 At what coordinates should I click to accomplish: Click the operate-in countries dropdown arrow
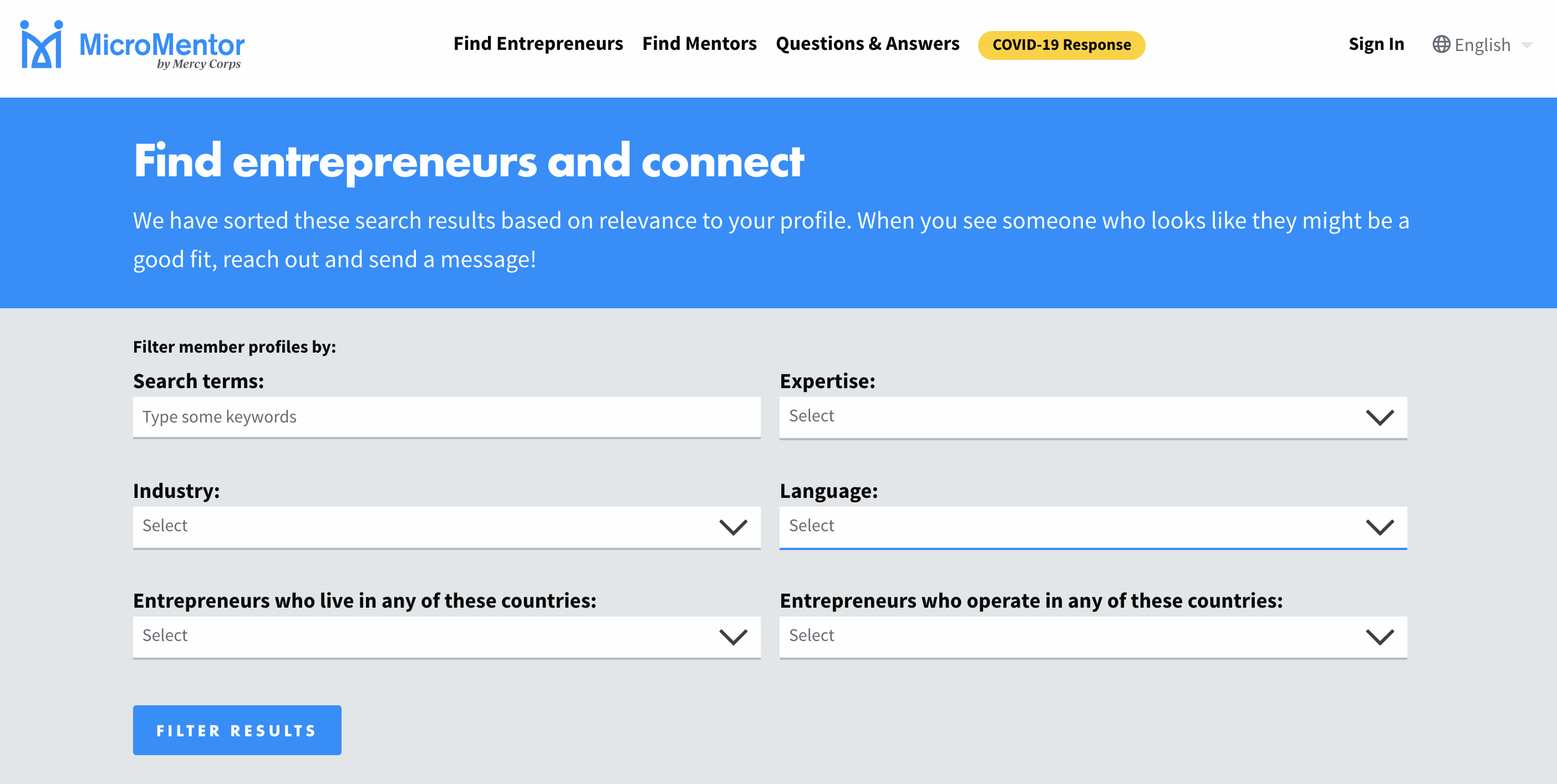(1381, 637)
